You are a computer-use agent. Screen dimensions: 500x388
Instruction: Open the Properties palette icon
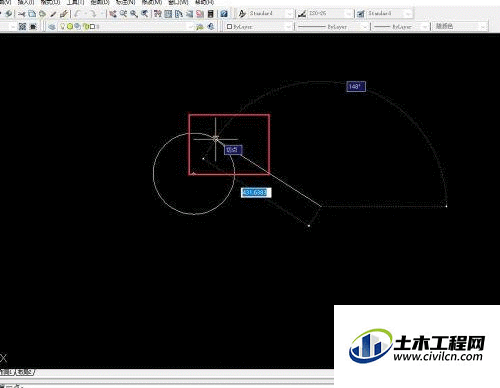coord(158,14)
